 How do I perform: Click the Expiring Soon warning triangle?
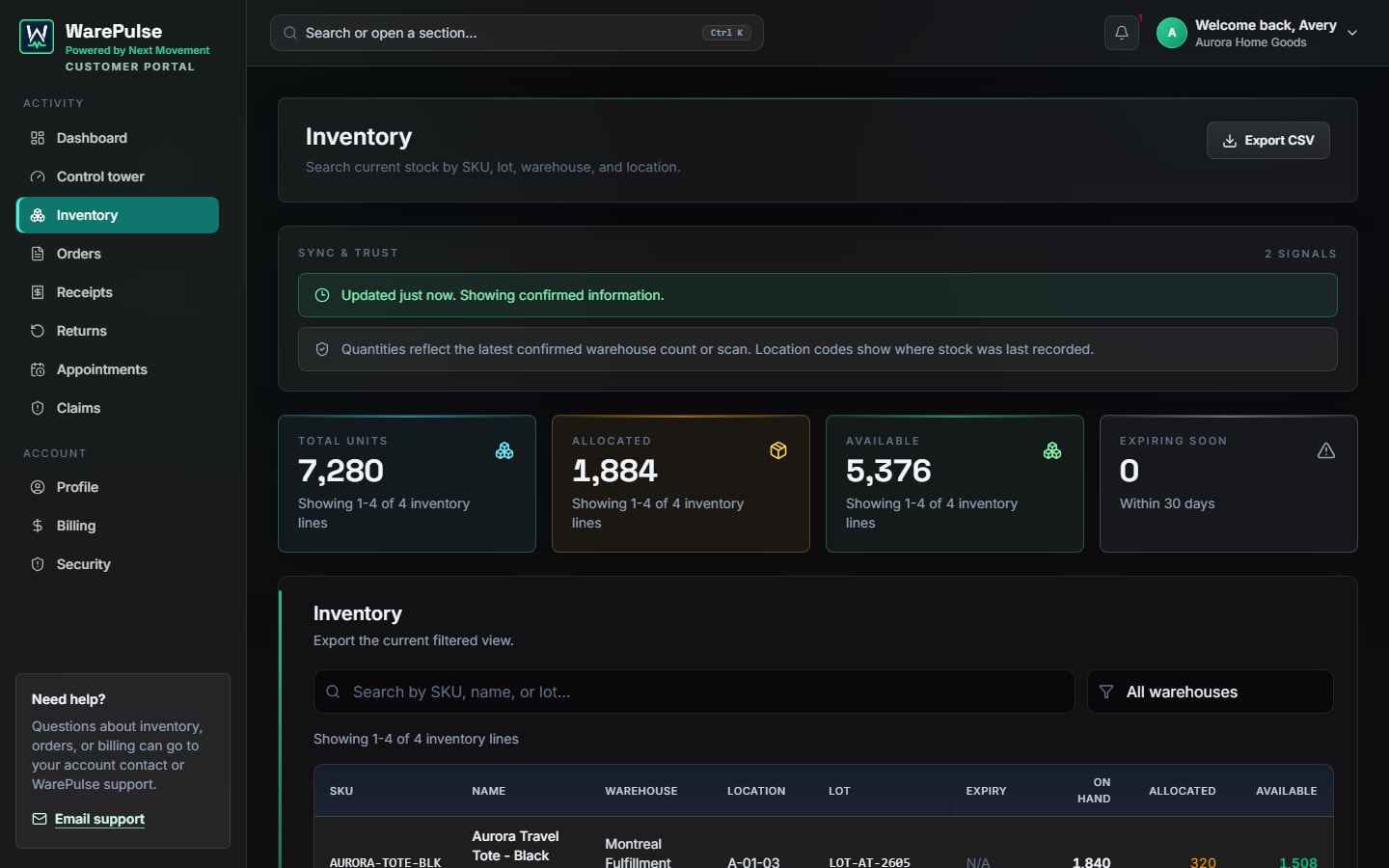[x=1326, y=450]
